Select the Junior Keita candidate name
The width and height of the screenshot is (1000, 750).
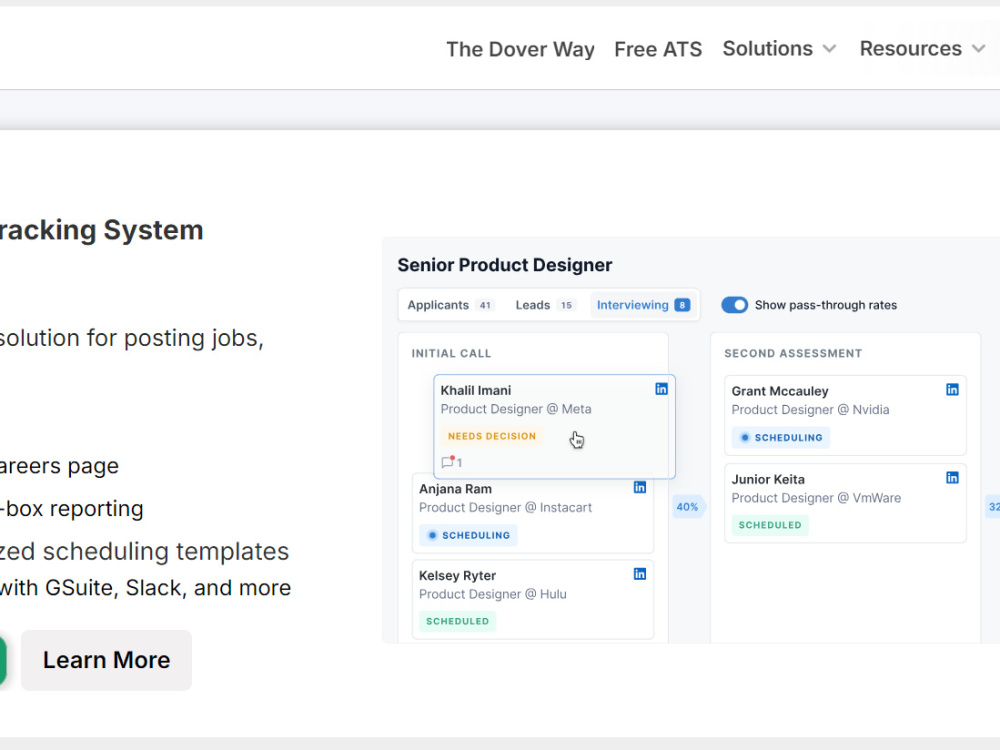[x=768, y=479]
